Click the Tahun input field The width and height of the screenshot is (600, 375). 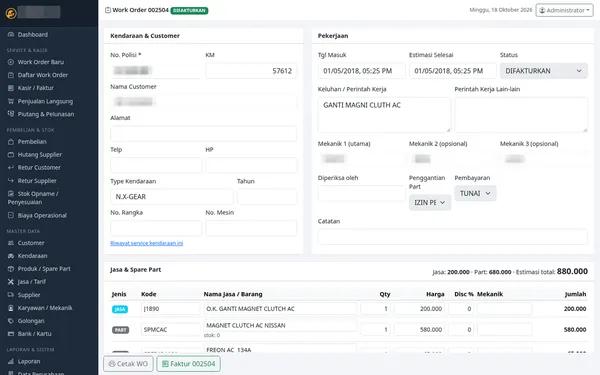pos(267,197)
